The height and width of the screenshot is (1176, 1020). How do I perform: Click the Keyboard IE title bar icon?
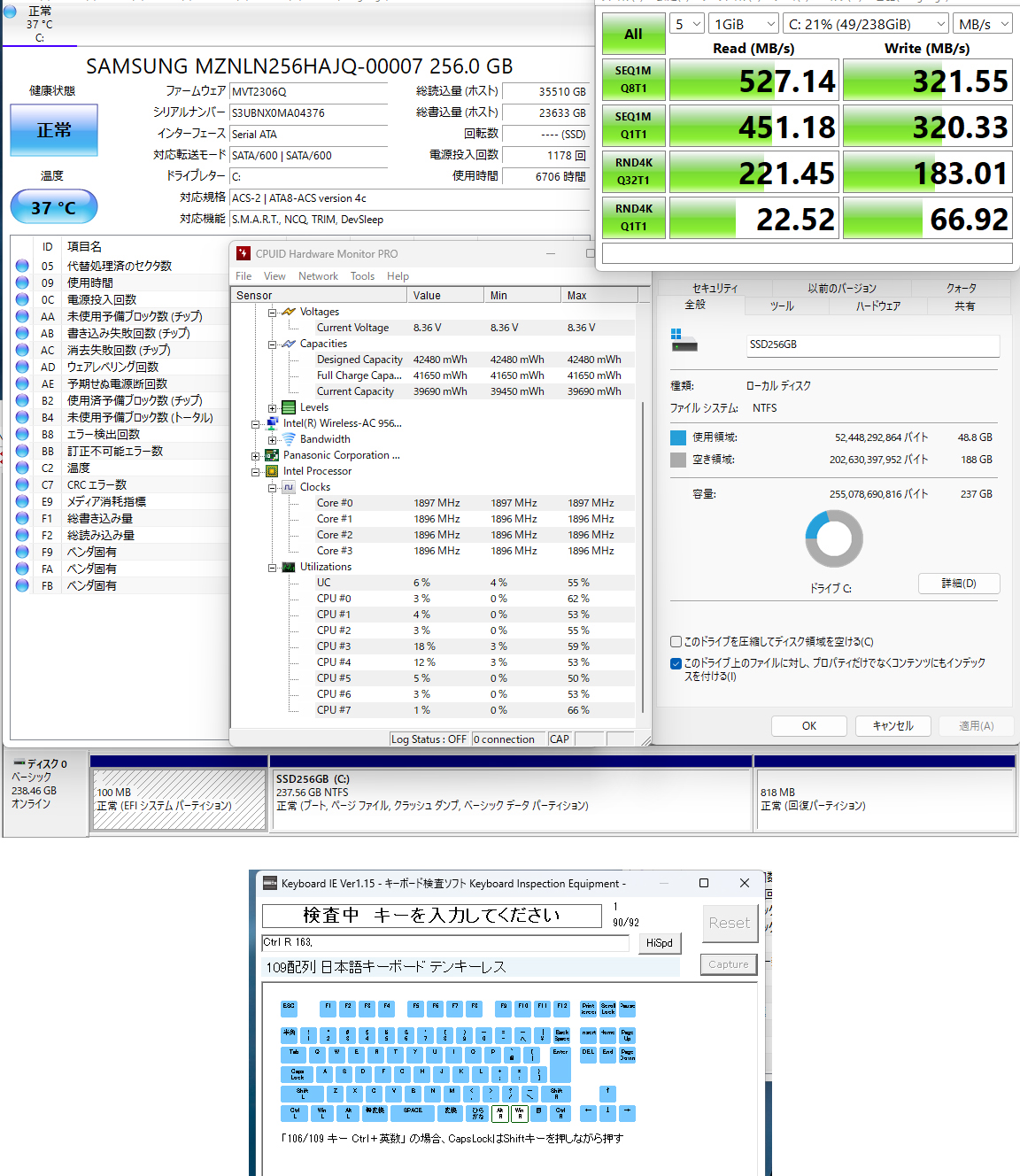270,883
